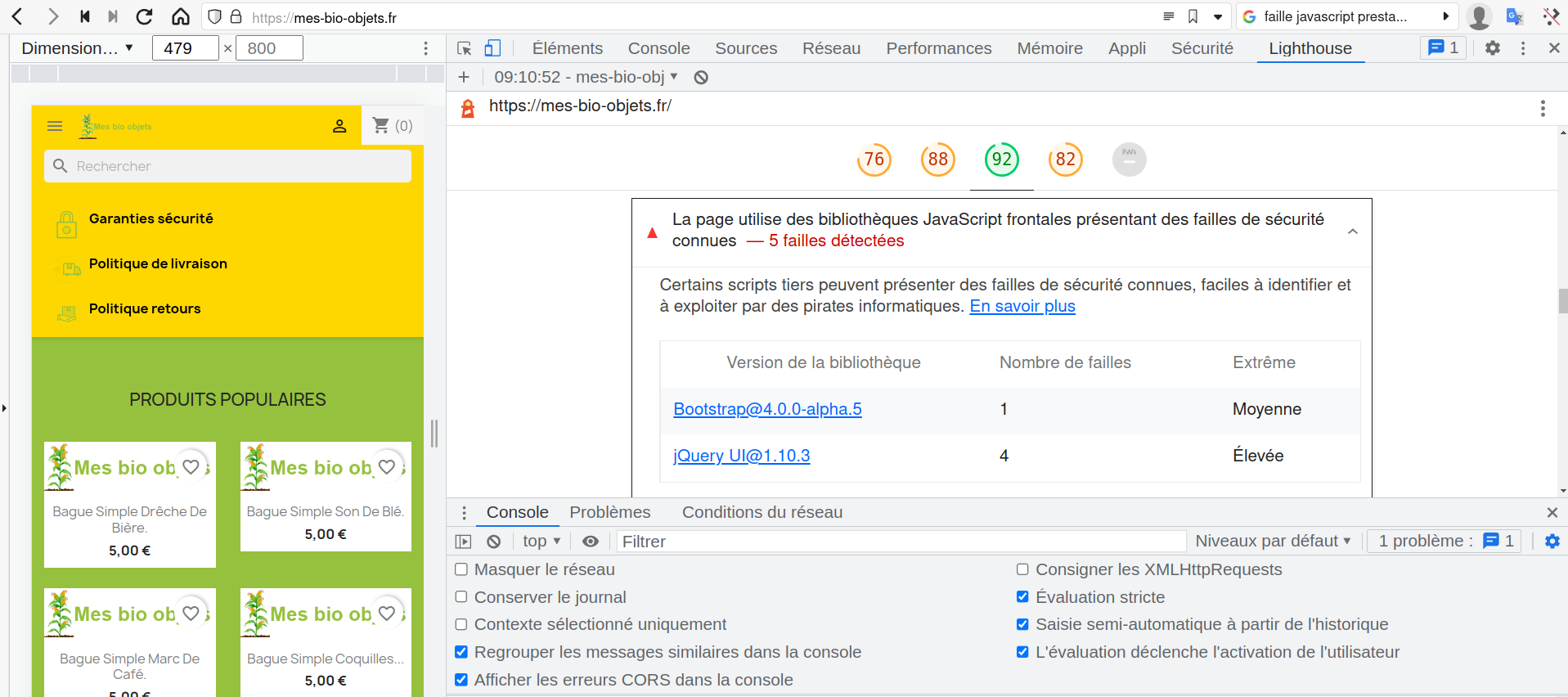This screenshot has width=1568, height=697.
Task: Uncheck Afficher les erreurs CORS
Action: [x=461, y=680]
